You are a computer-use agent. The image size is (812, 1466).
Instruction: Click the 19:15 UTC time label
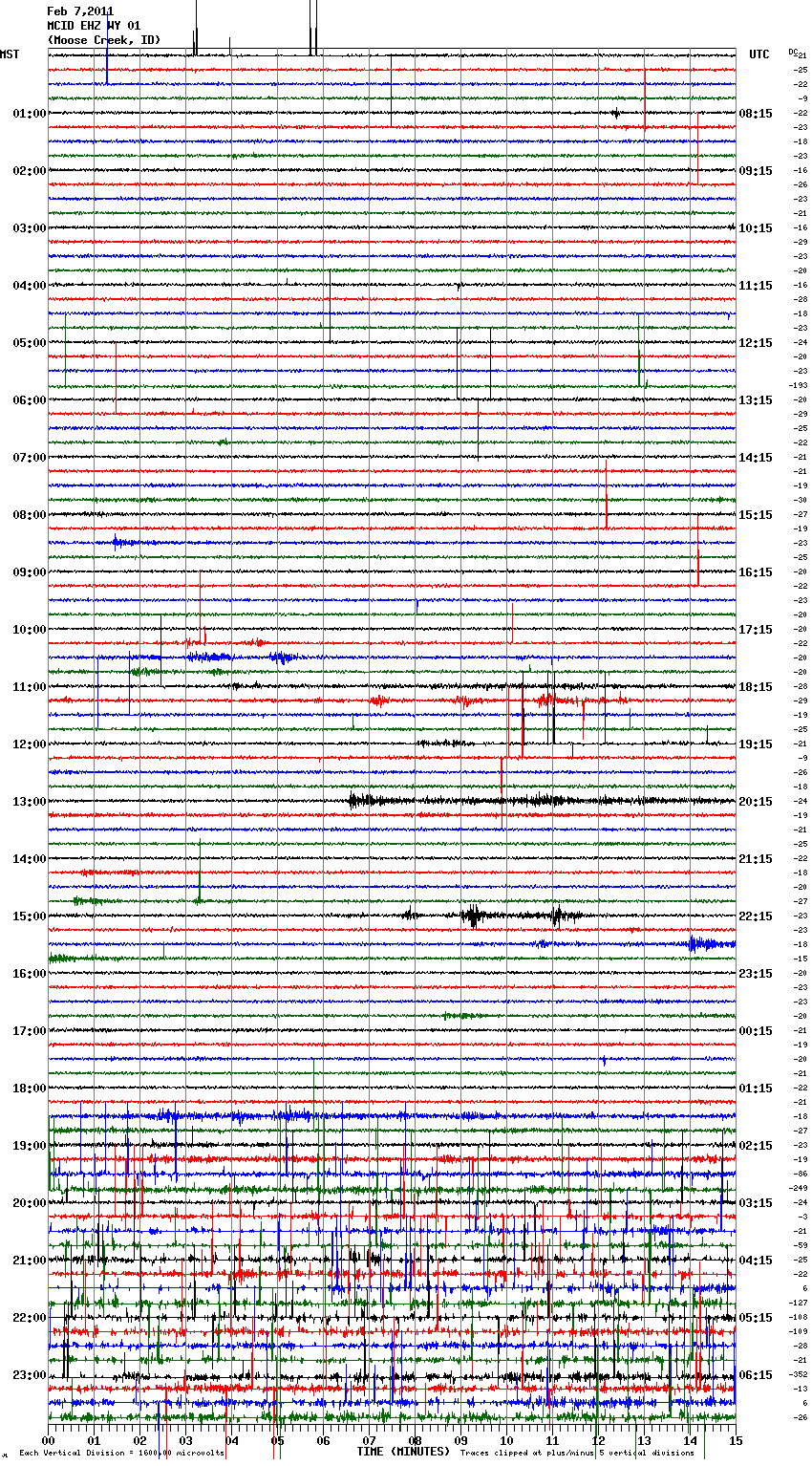point(756,744)
